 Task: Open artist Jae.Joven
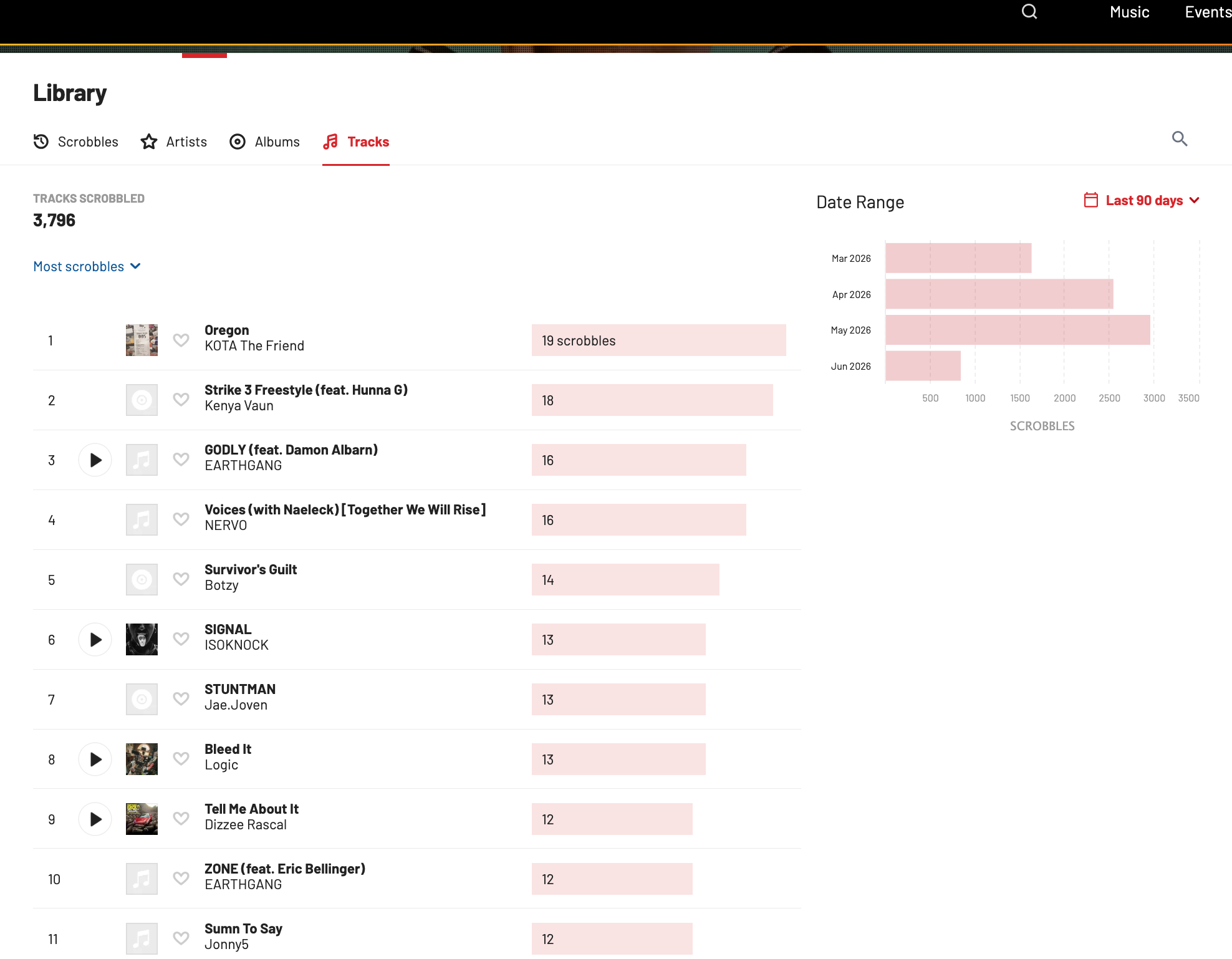[236, 705]
